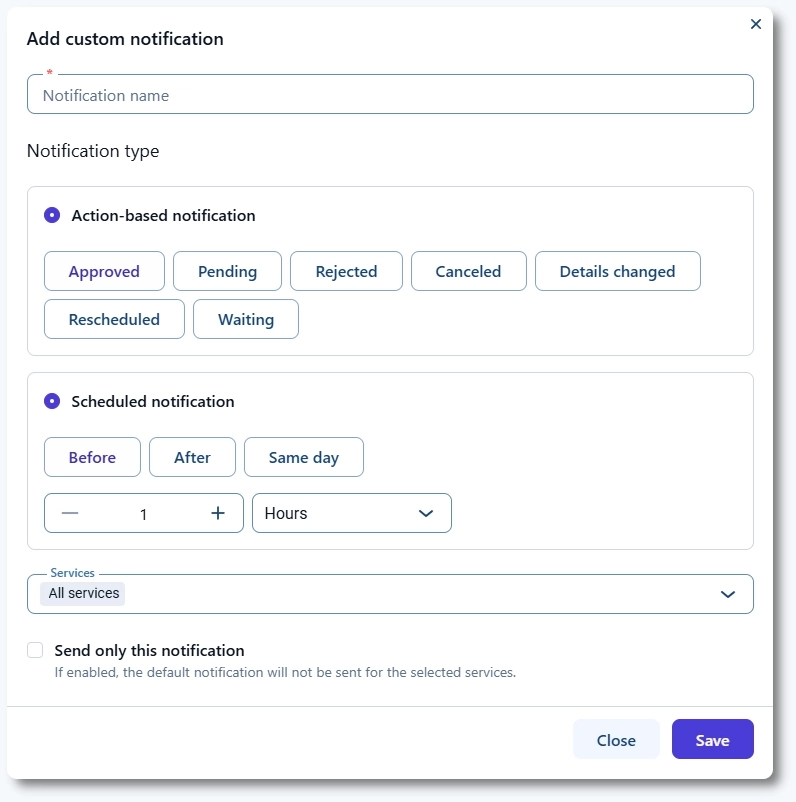Click the minus icon to decrease hours
The width and height of the screenshot is (796, 802).
point(70,513)
